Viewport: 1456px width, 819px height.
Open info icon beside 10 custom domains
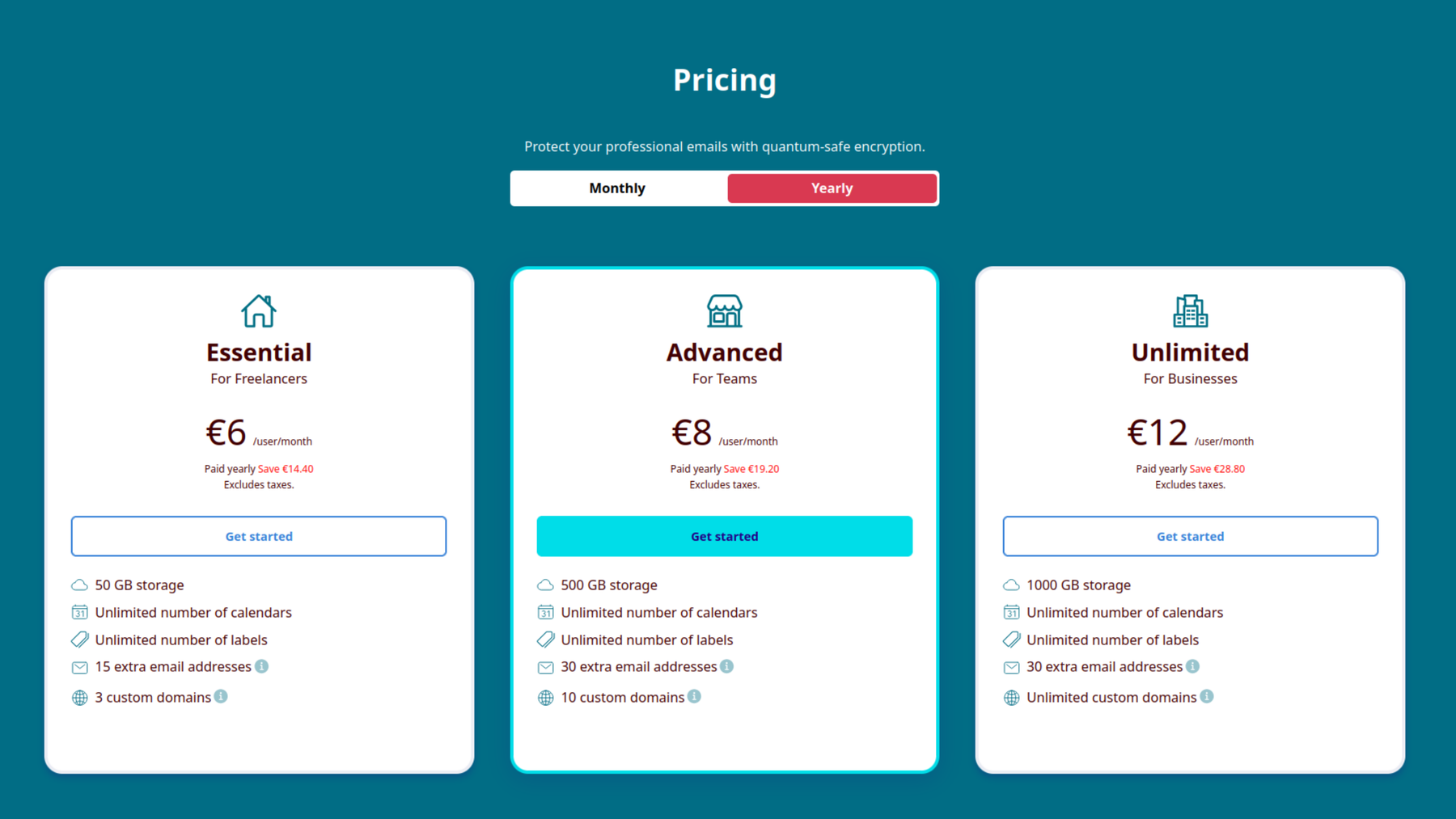click(694, 696)
